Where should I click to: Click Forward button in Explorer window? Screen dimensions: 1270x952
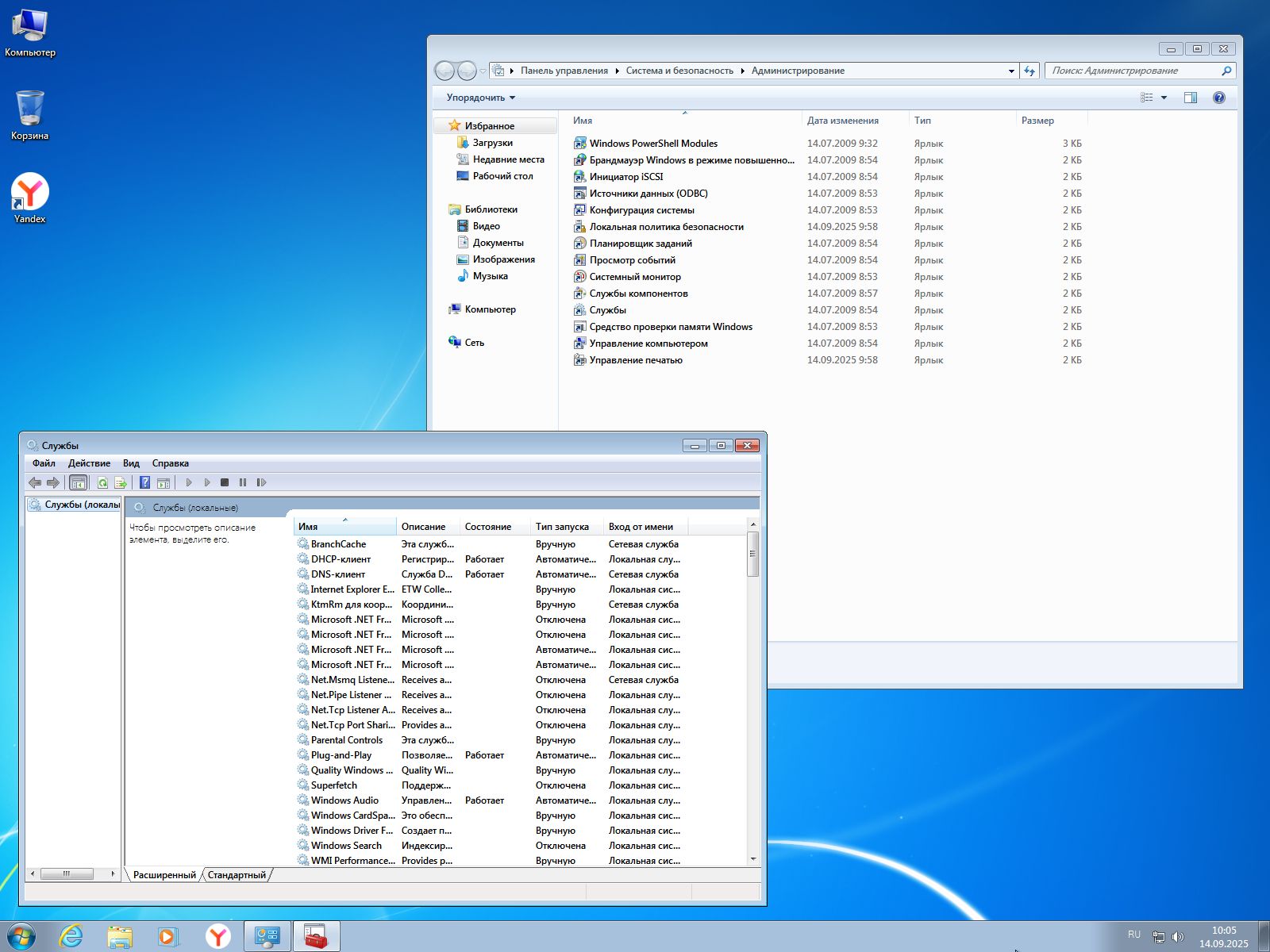point(467,71)
